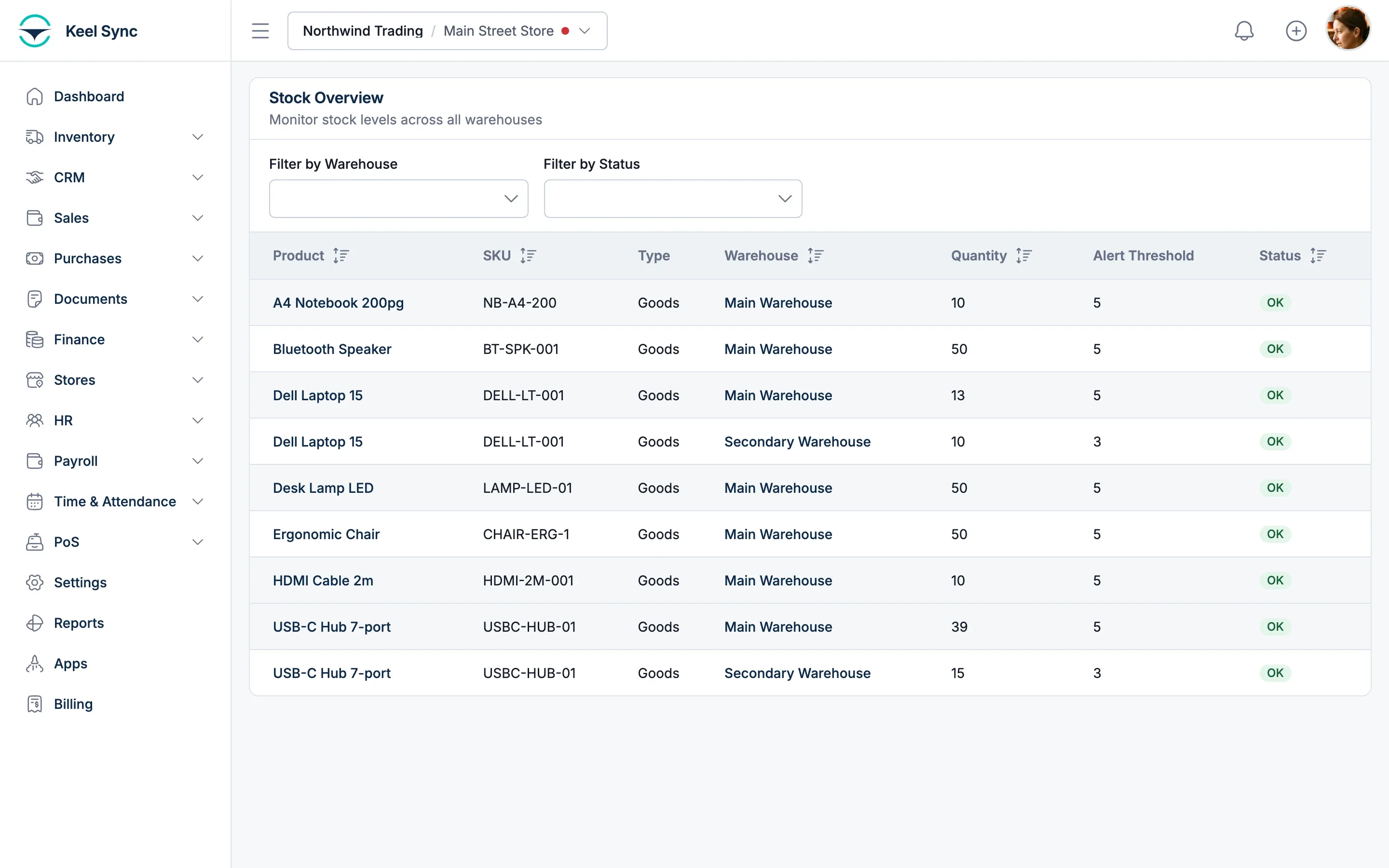Sort by SKU column sort icon

[528, 256]
